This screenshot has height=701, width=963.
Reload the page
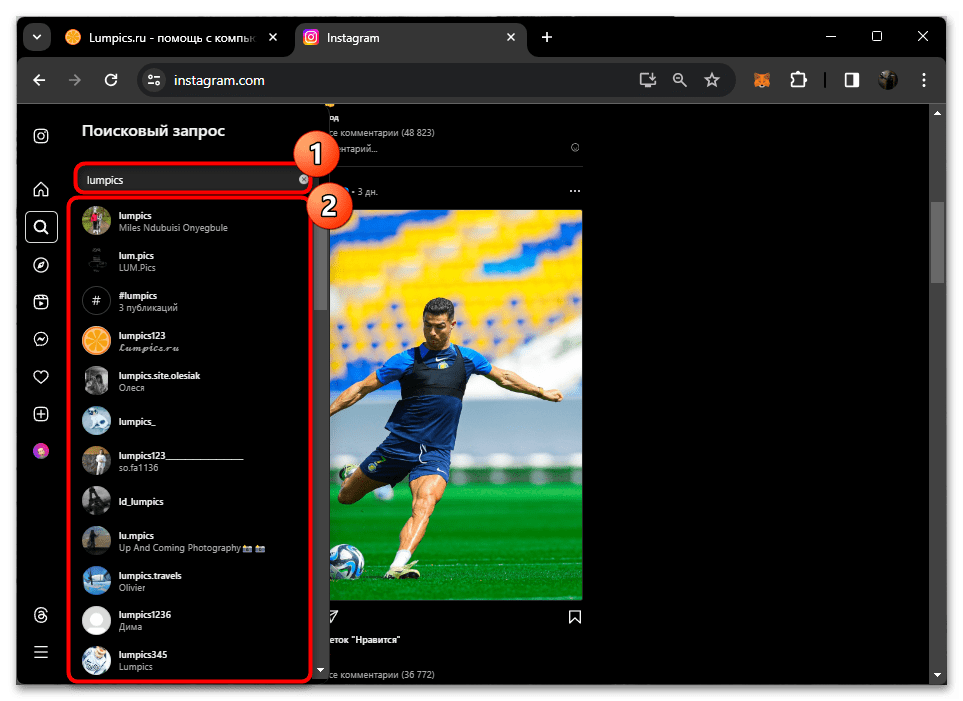[111, 80]
